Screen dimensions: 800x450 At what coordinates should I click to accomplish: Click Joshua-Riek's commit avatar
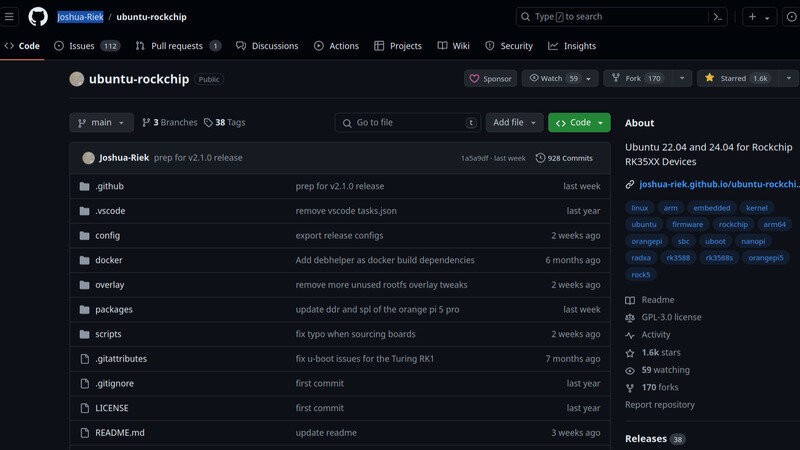tap(88, 158)
